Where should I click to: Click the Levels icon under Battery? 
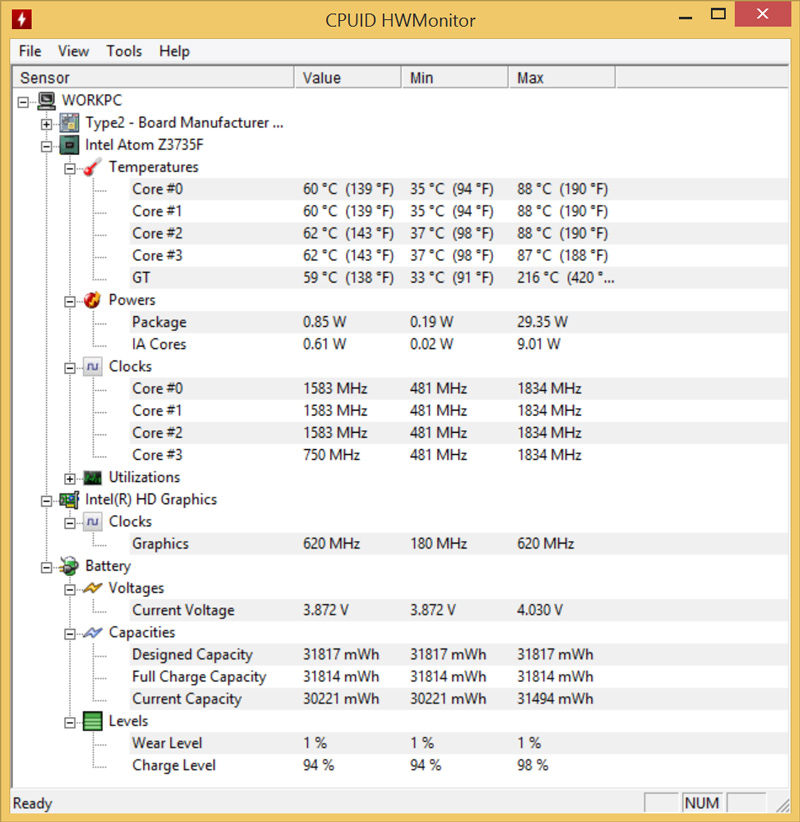(x=90, y=721)
